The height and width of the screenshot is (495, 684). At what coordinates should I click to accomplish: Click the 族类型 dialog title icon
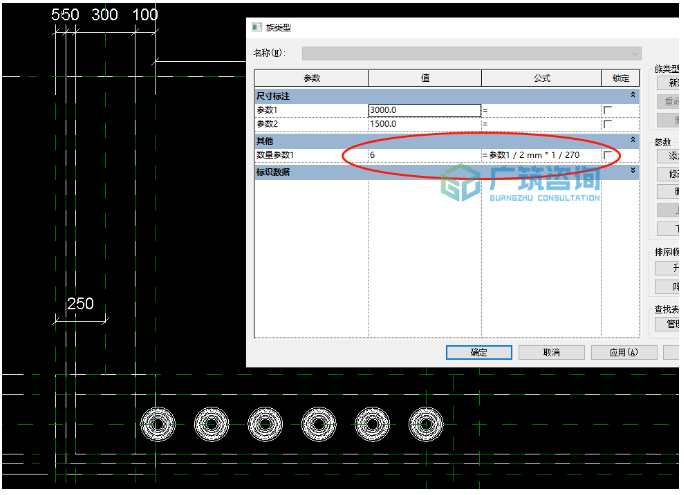[256, 27]
